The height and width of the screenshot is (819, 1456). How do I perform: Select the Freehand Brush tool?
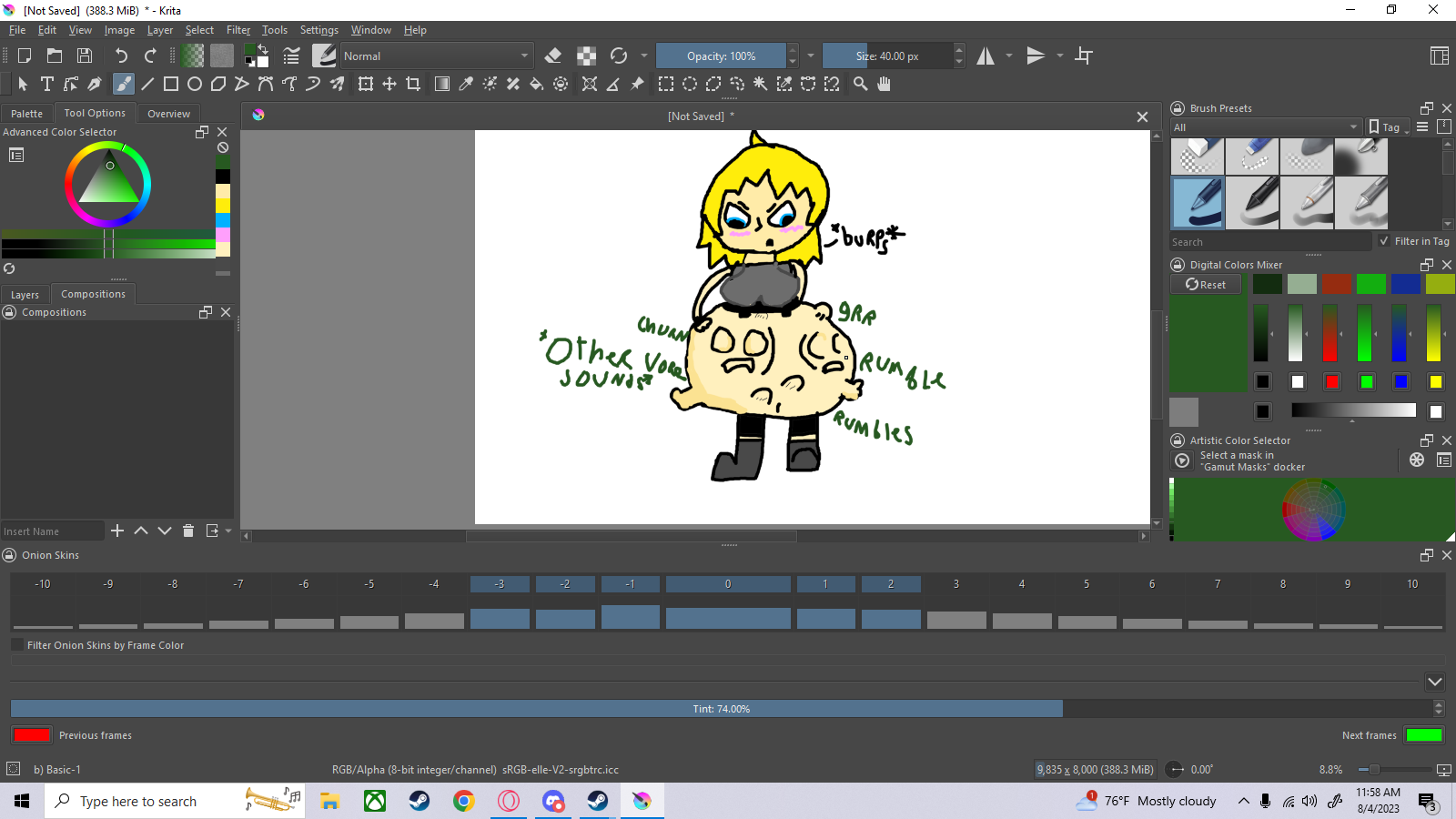(123, 84)
